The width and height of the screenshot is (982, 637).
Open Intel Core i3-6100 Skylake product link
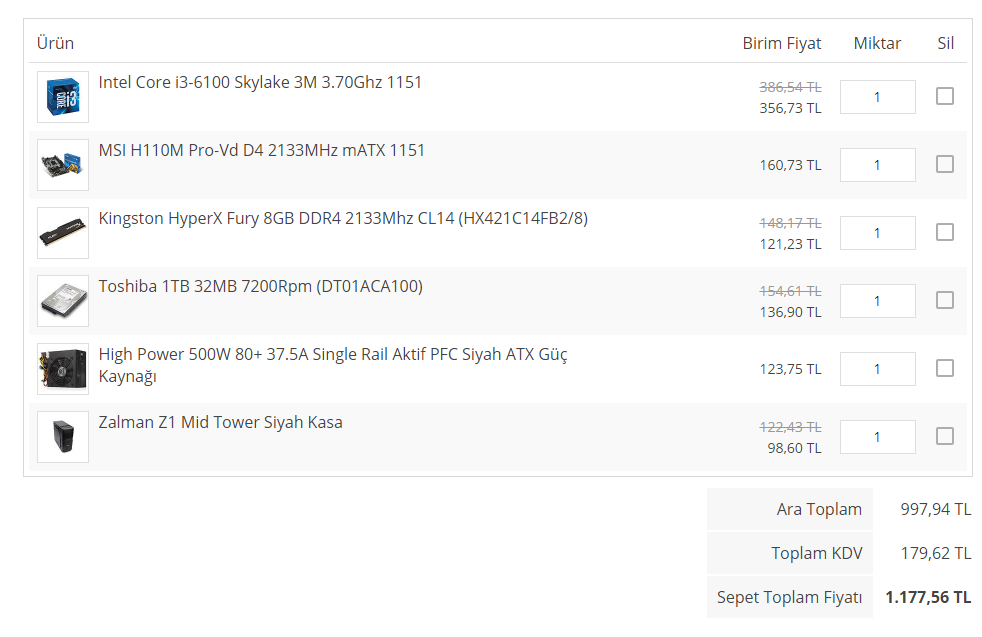pos(260,82)
